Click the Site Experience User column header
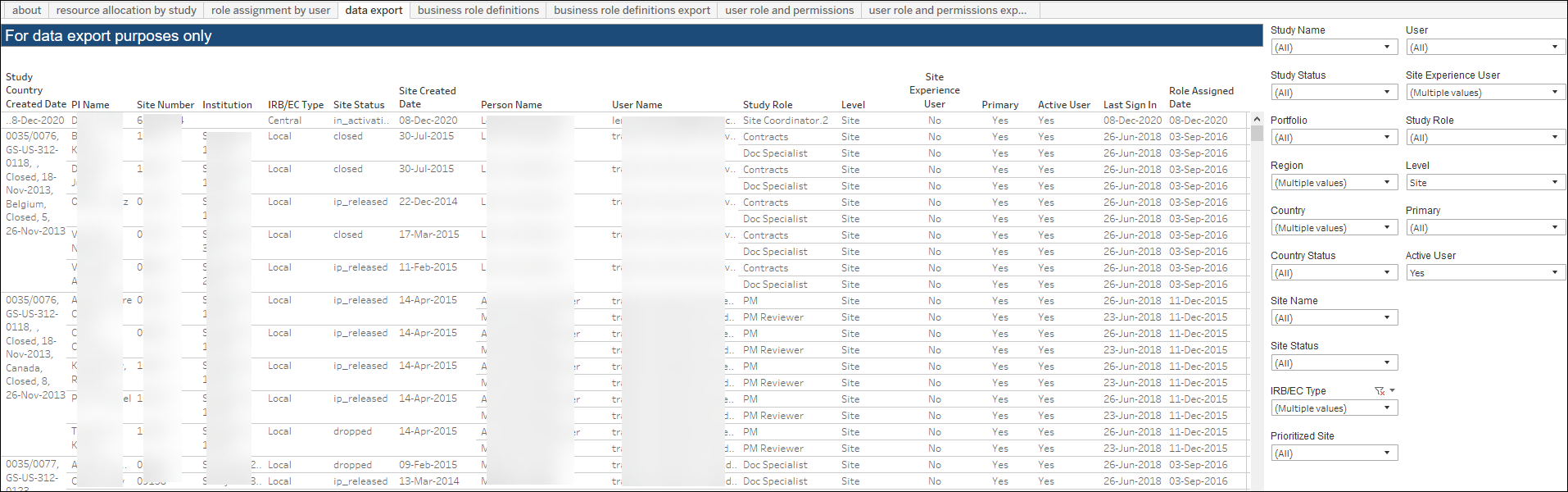Image resolution: width=1568 pixels, height=492 pixels. (x=935, y=90)
